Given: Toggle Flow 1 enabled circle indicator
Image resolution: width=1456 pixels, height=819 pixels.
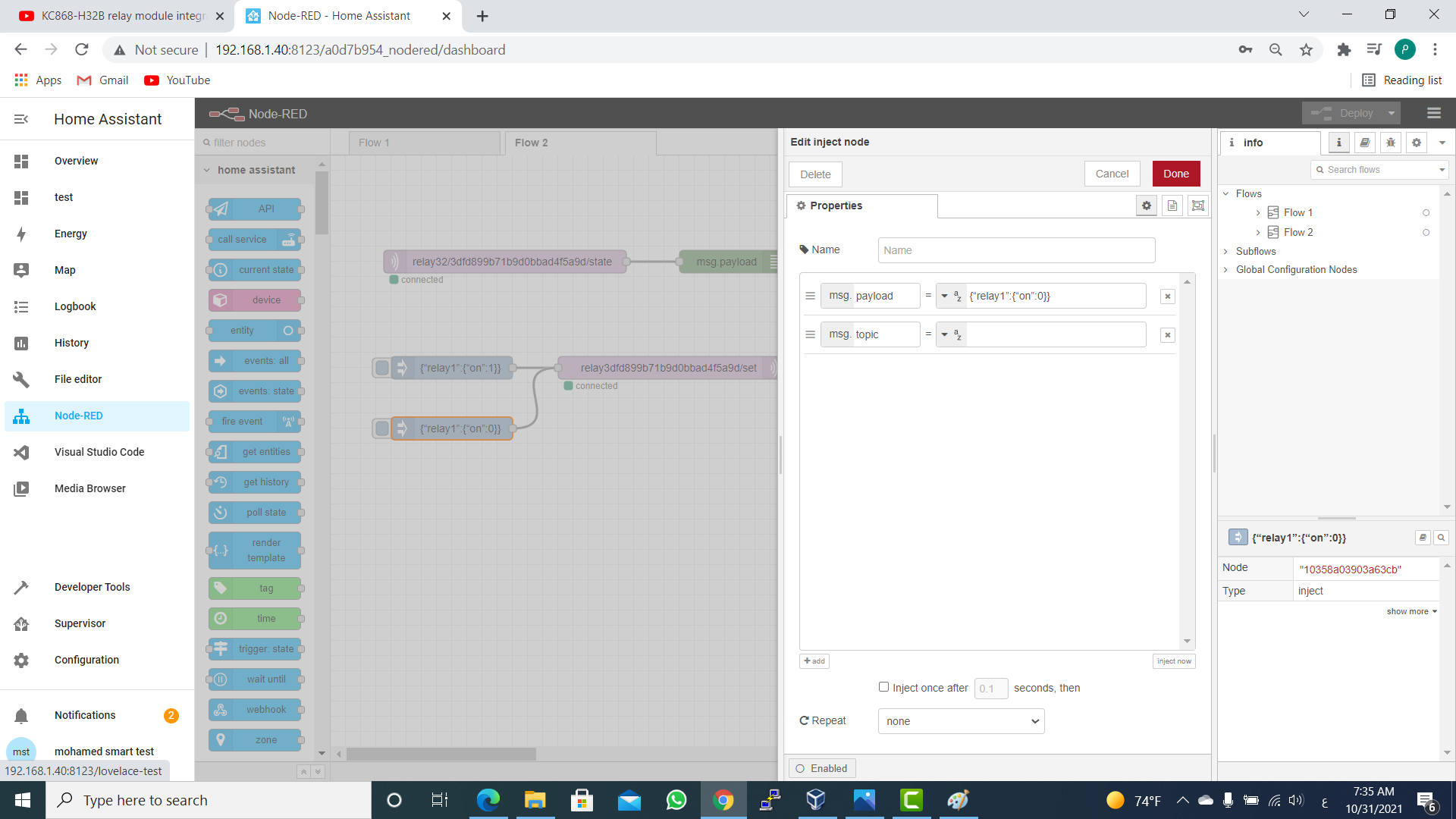Looking at the screenshot, I should [1426, 213].
